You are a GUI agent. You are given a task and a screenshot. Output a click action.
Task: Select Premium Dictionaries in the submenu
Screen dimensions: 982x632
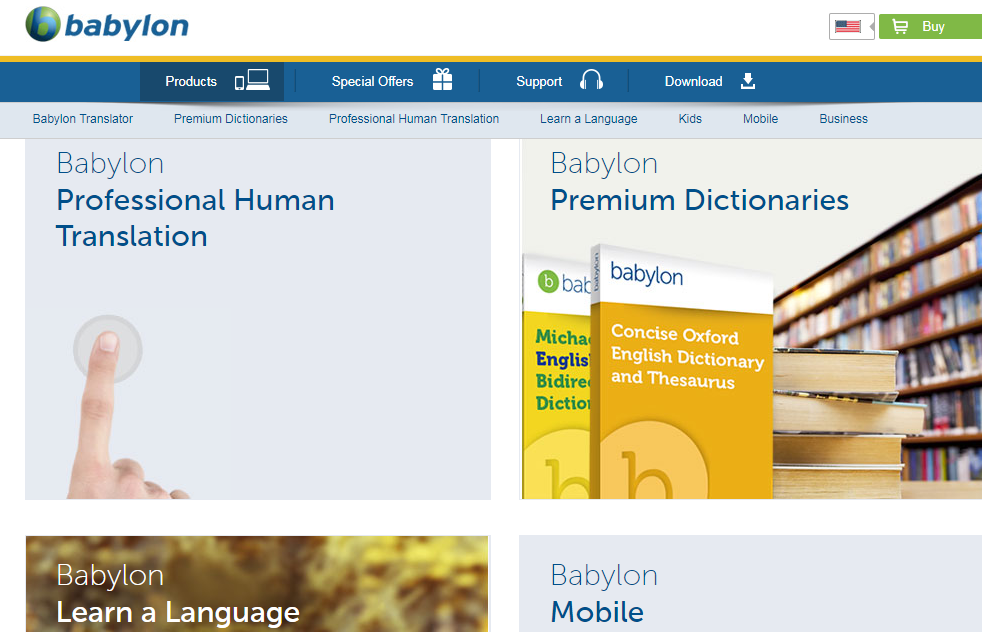pyautogui.click(x=230, y=119)
